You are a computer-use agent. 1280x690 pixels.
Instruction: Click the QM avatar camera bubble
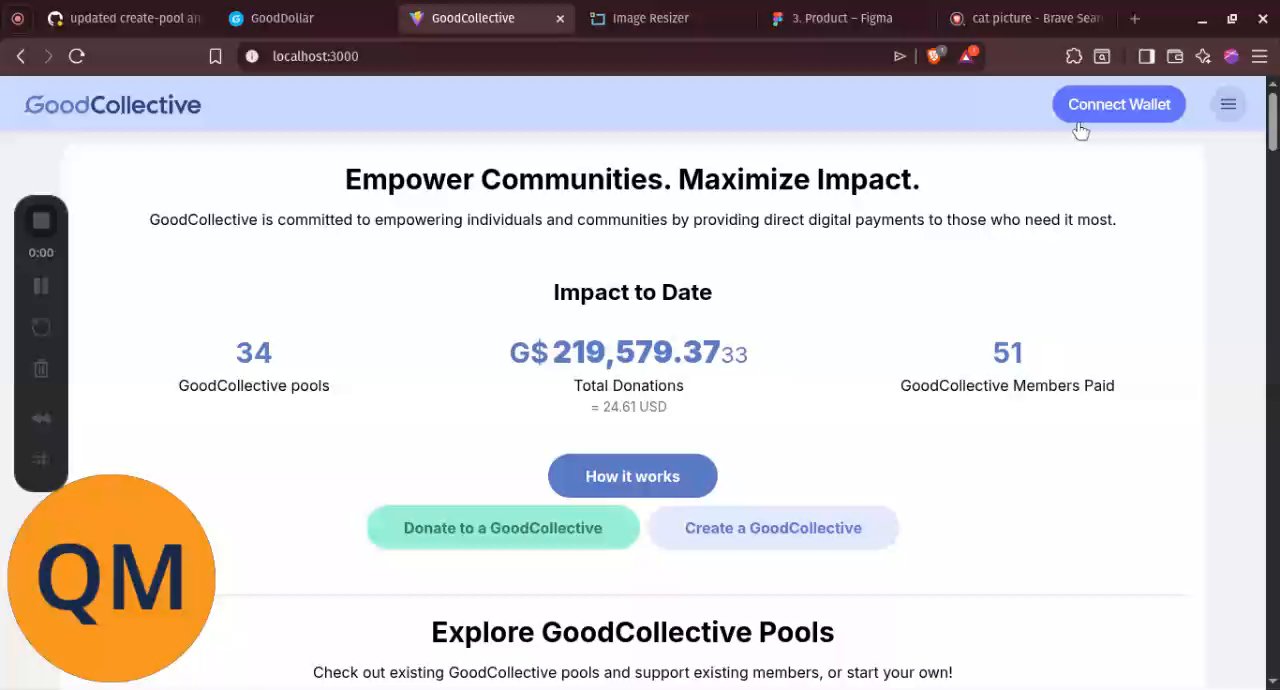[x=111, y=578]
